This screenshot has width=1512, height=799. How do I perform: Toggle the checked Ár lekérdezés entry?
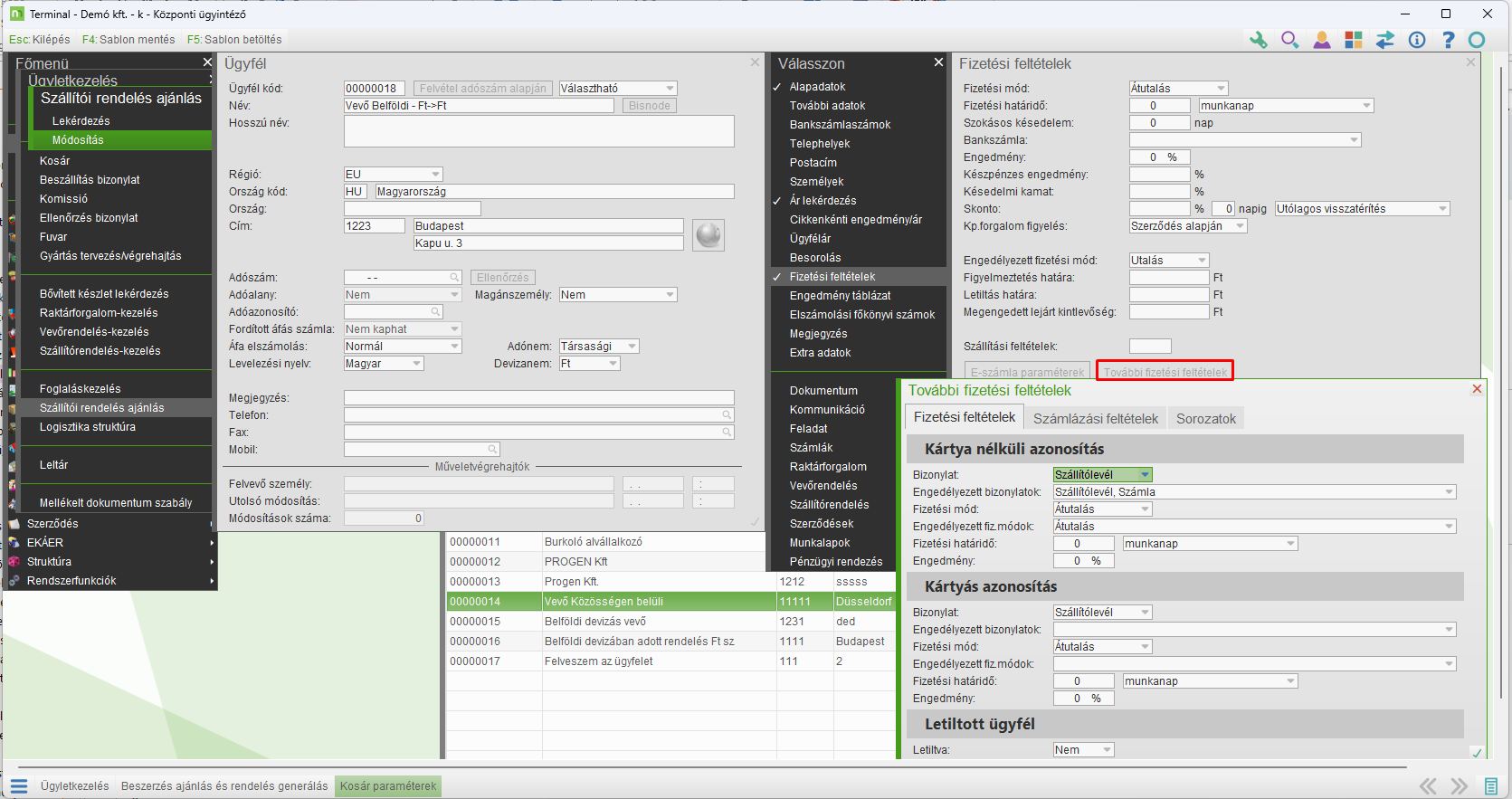tap(823, 201)
